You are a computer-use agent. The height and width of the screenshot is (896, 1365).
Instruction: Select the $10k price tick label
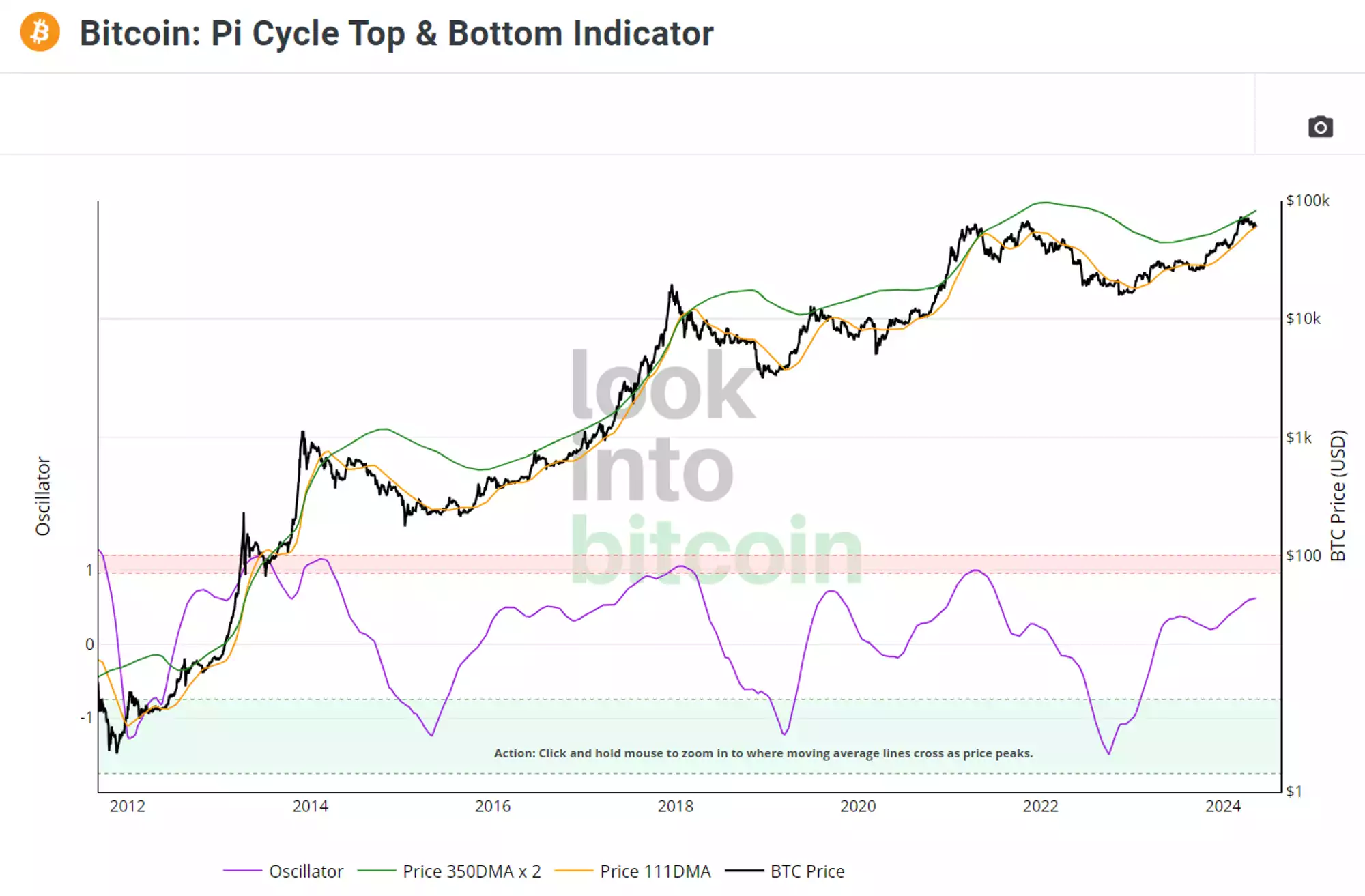point(1303,319)
